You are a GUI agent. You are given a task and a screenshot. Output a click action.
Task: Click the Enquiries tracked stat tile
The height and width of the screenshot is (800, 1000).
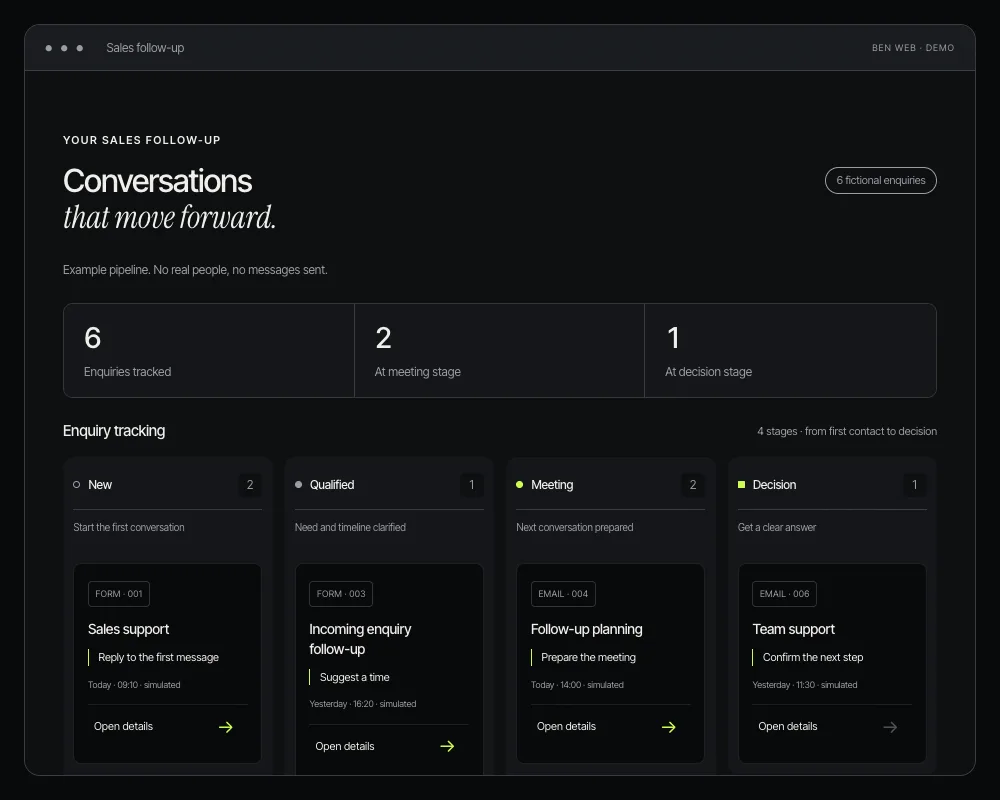[x=209, y=350]
